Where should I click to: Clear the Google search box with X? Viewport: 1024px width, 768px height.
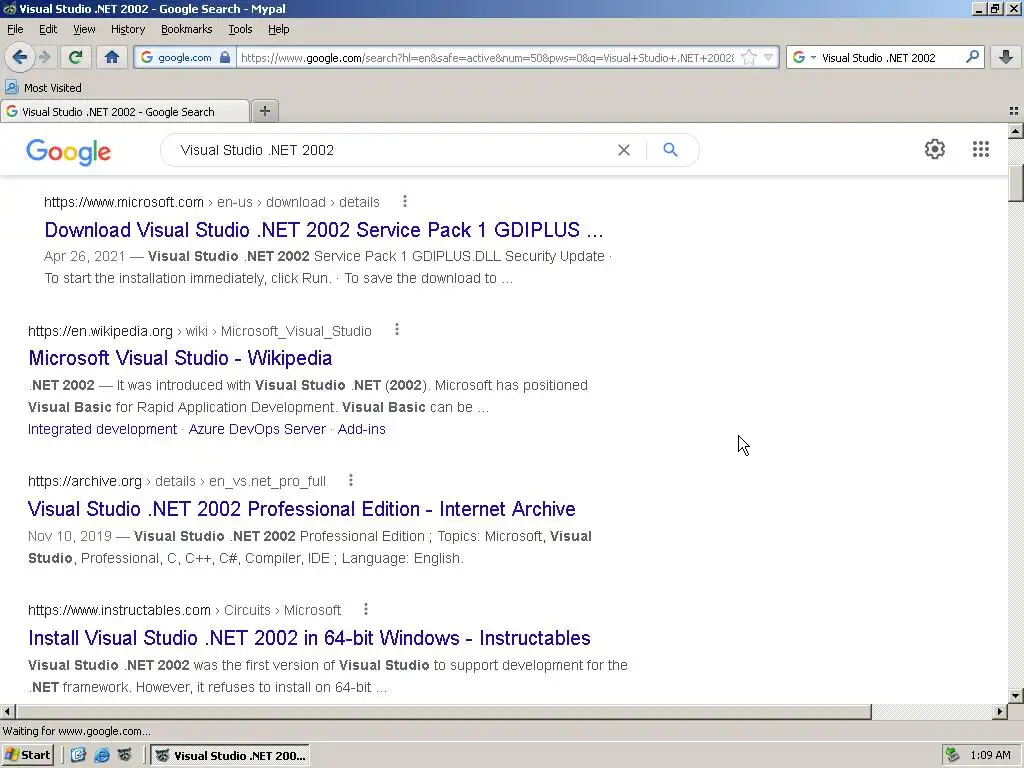pyautogui.click(x=624, y=150)
